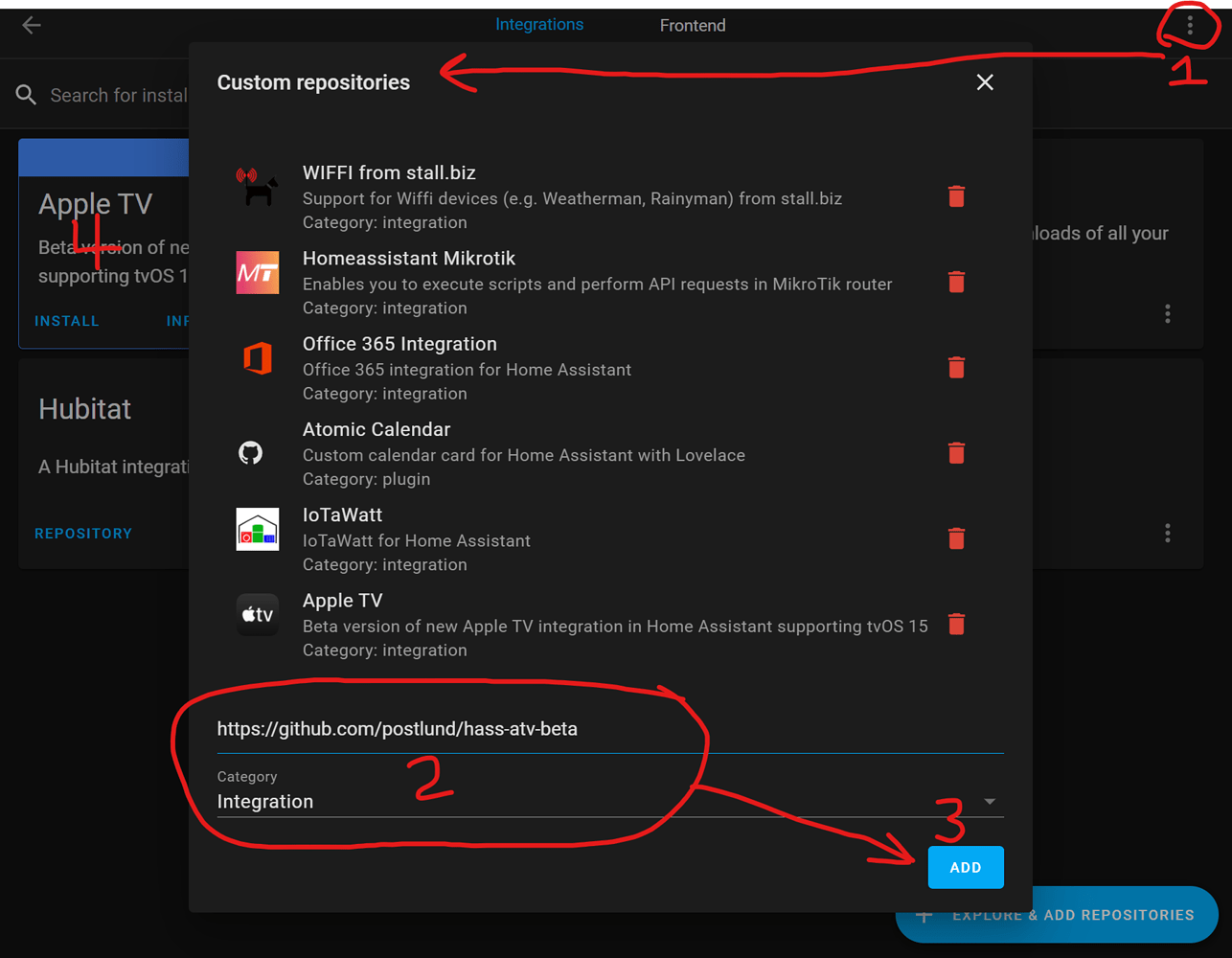The height and width of the screenshot is (958, 1232).
Task: Open the background card menu beside the Apple TV card
Action: tap(1167, 314)
